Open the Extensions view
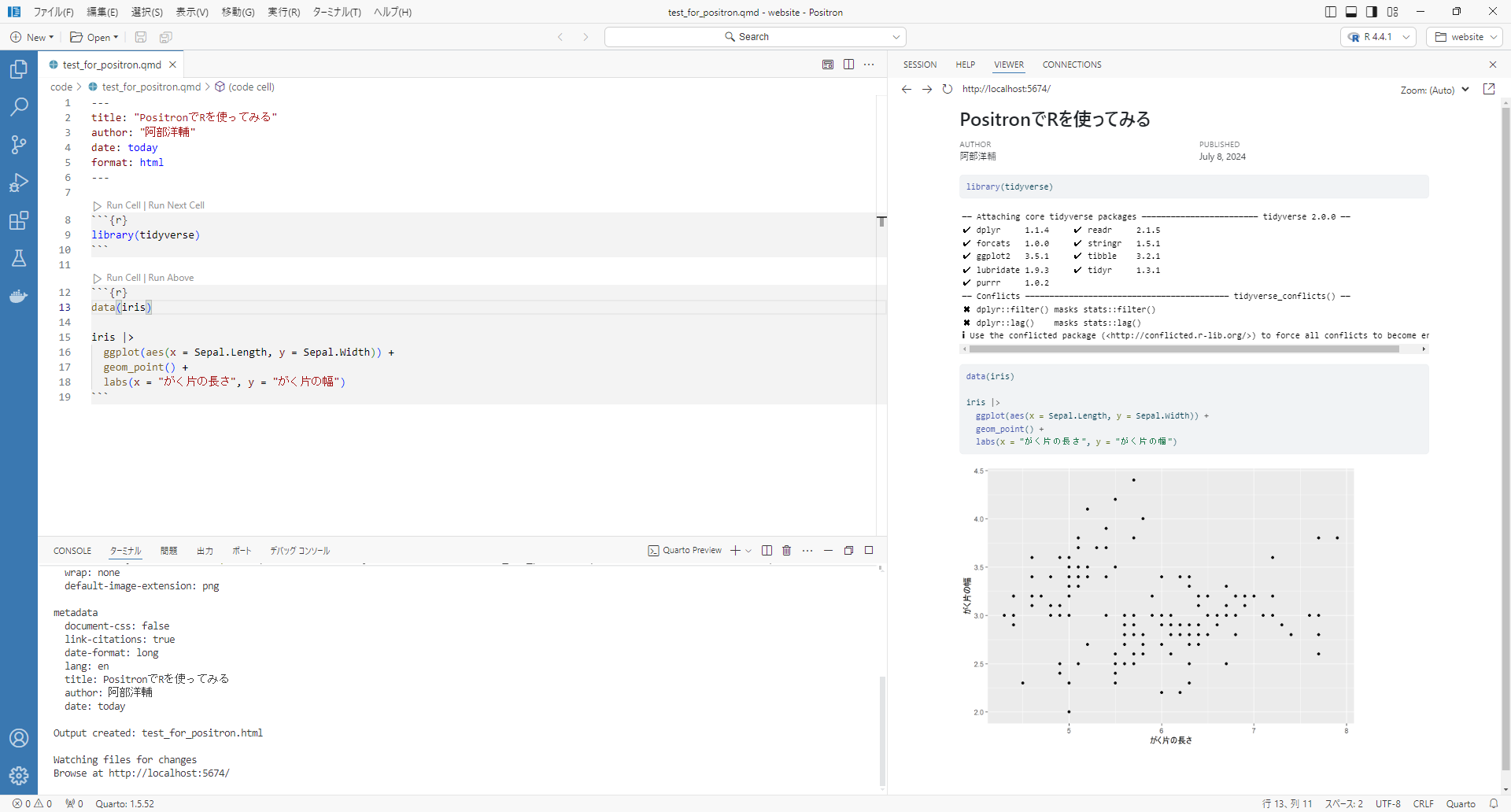This screenshot has height=812, width=1511. 19,220
